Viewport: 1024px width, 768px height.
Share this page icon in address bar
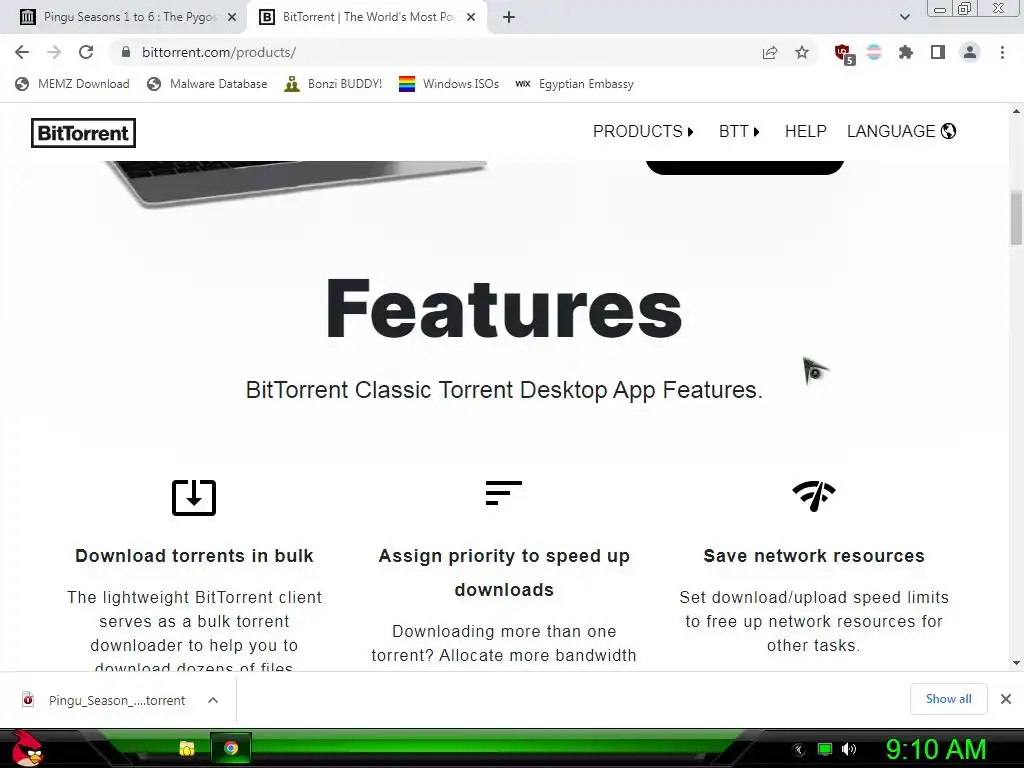coord(770,52)
